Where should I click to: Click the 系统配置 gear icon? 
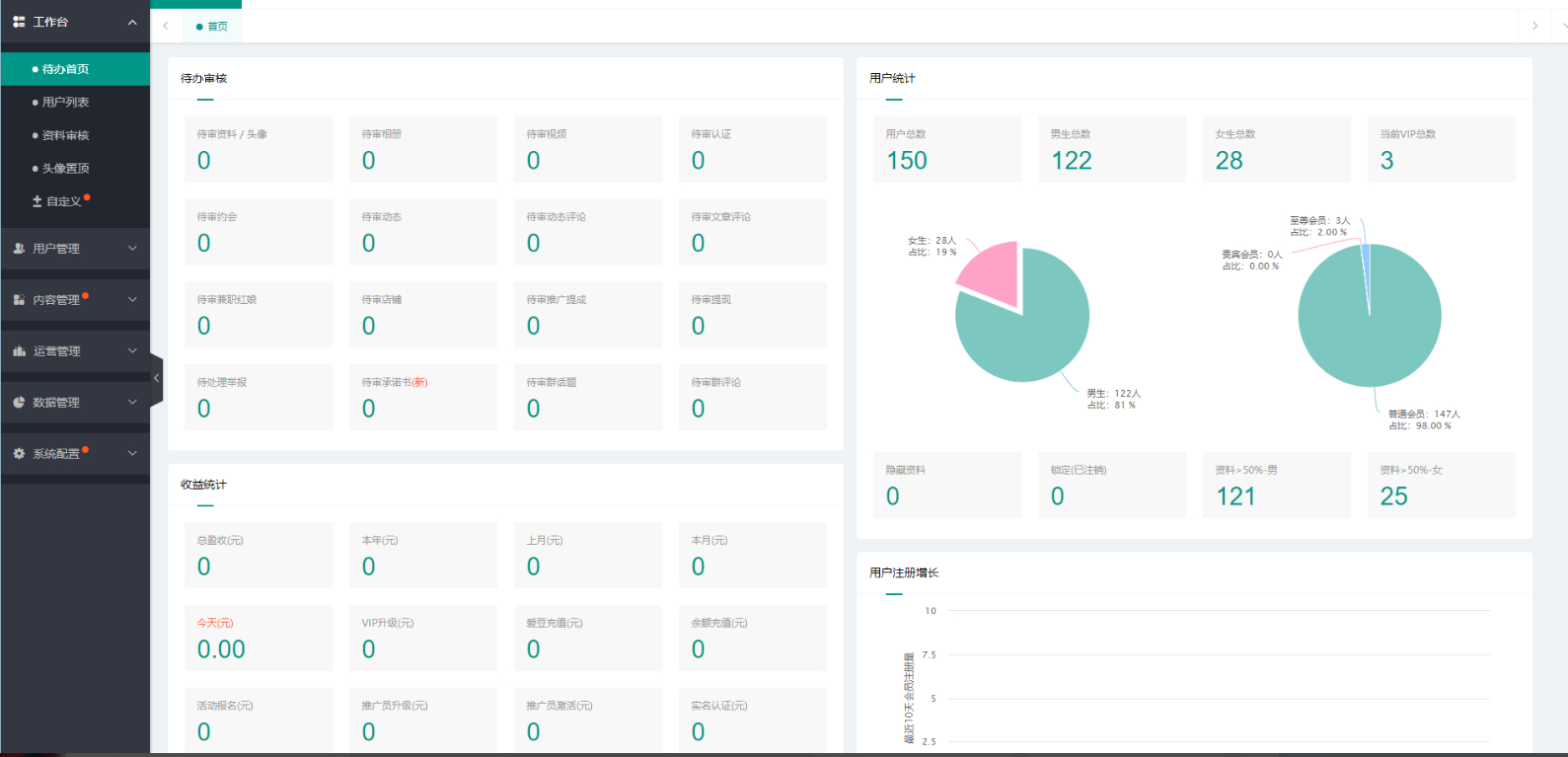pyautogui.click(x=19, y=454)
